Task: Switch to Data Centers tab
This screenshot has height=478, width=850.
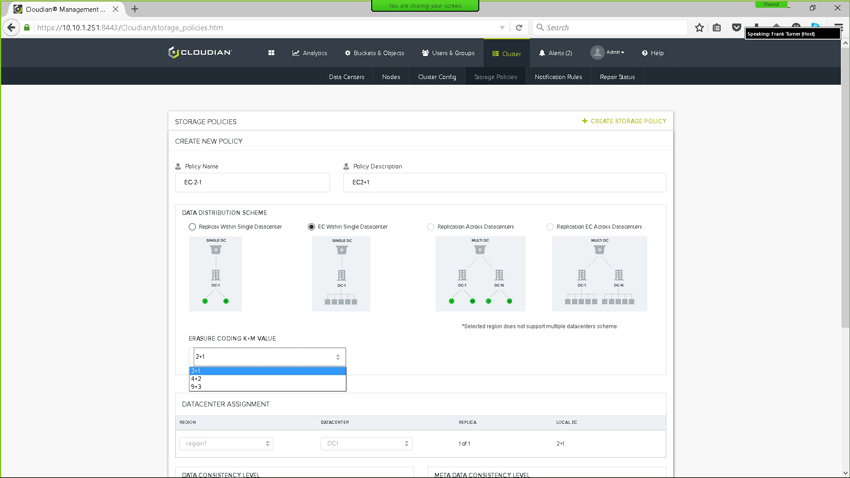Action: 346,77
